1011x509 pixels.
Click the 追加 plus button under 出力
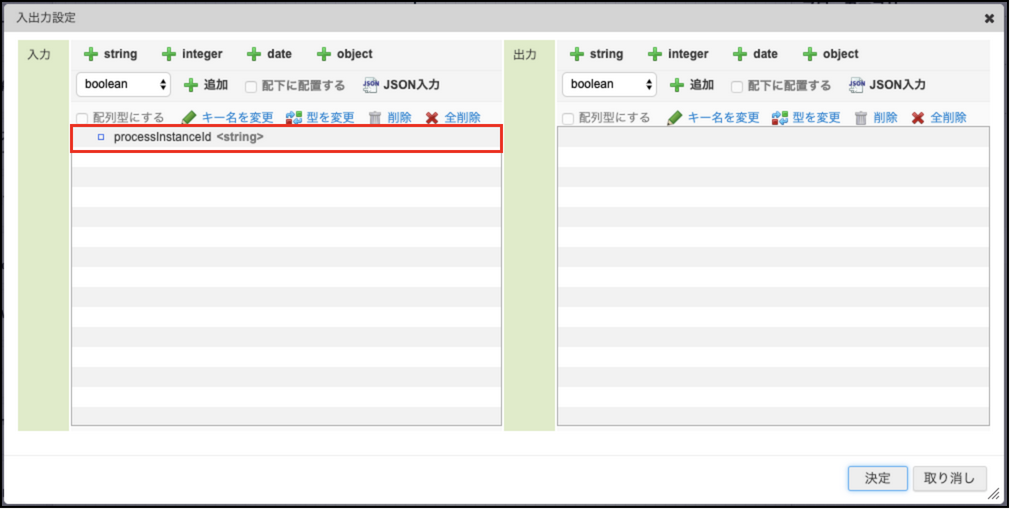[x=692, y=85]
